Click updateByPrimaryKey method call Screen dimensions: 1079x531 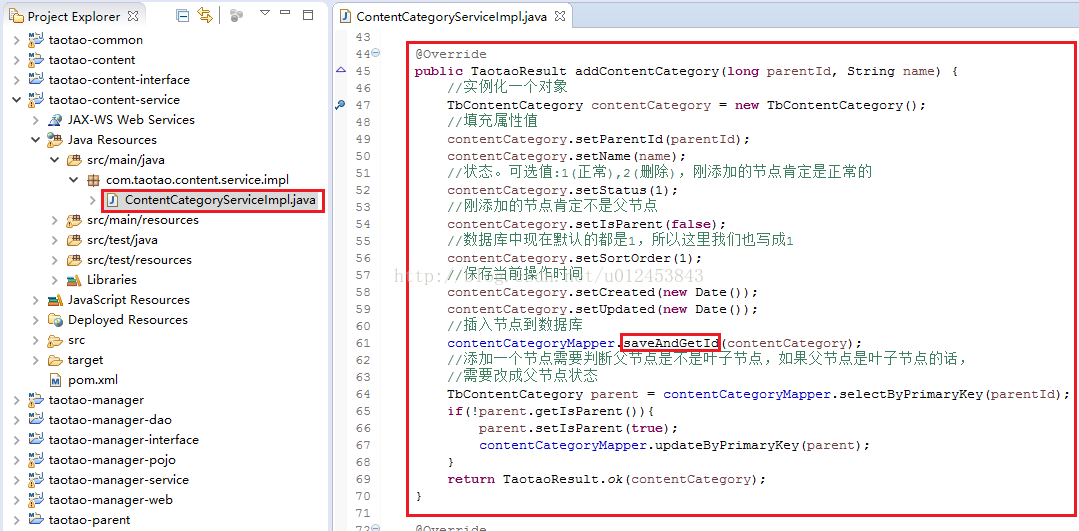[x=728, y=445]
